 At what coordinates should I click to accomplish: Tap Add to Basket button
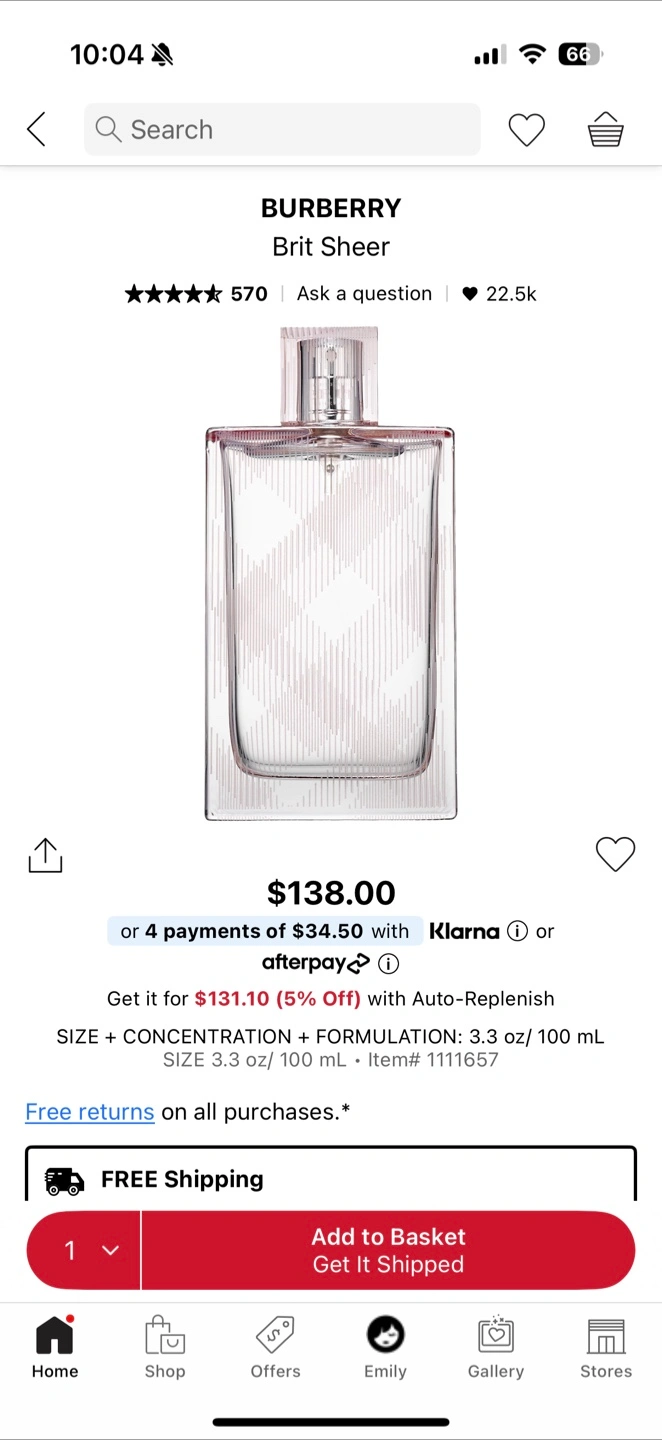[x=388, y=1250]
